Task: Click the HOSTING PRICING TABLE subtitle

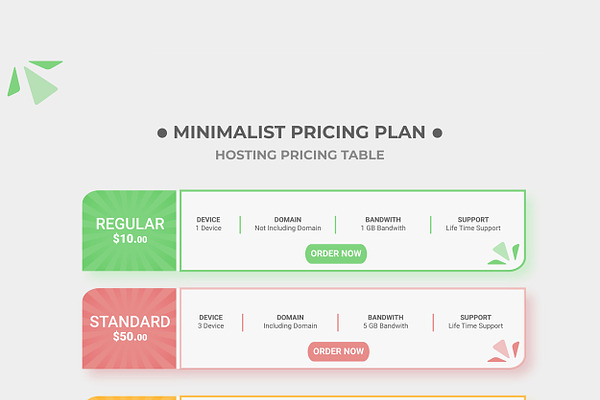Action: click(300, 155)
